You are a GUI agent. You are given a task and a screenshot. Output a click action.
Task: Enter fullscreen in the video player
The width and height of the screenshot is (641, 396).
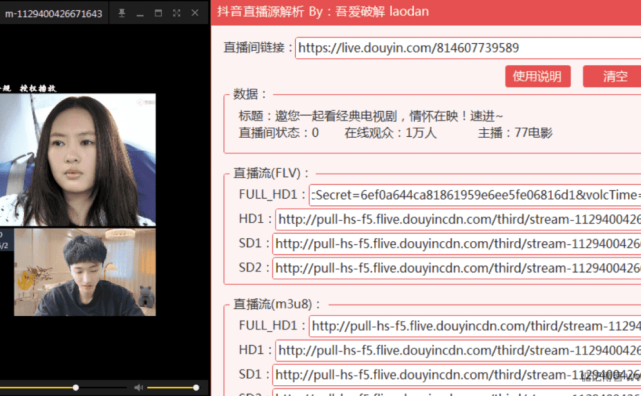click(177, 13)
